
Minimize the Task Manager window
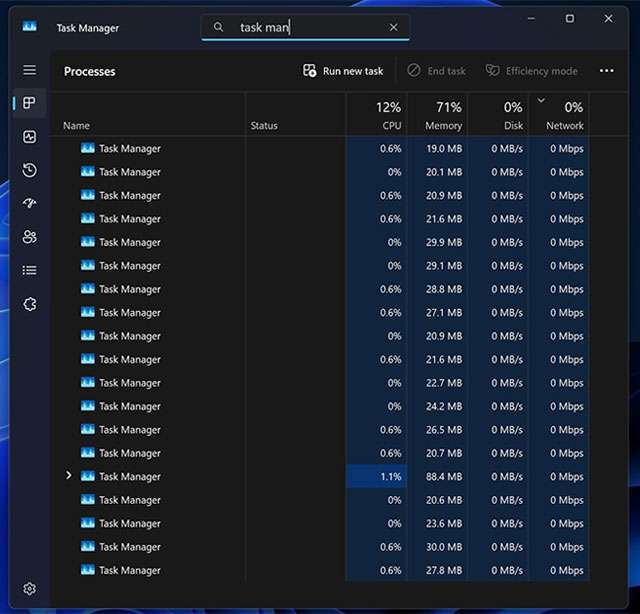(x=531, y=18)
